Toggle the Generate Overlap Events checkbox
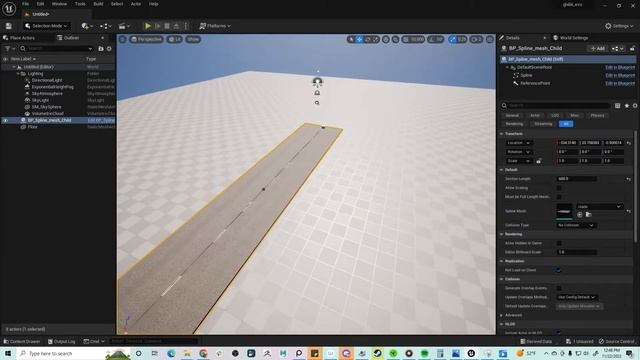 click(x=559, y=288)
